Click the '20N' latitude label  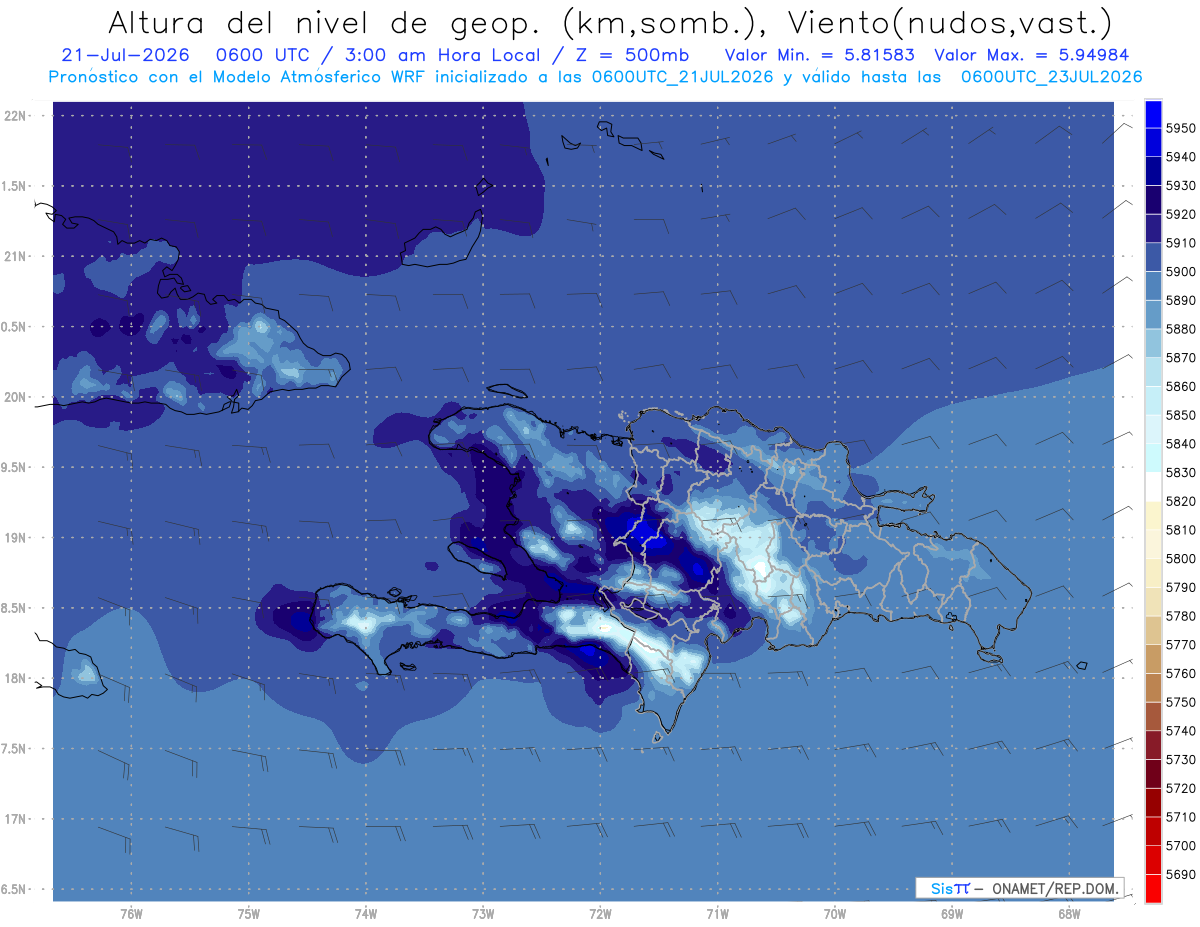[x=17, y=397]
